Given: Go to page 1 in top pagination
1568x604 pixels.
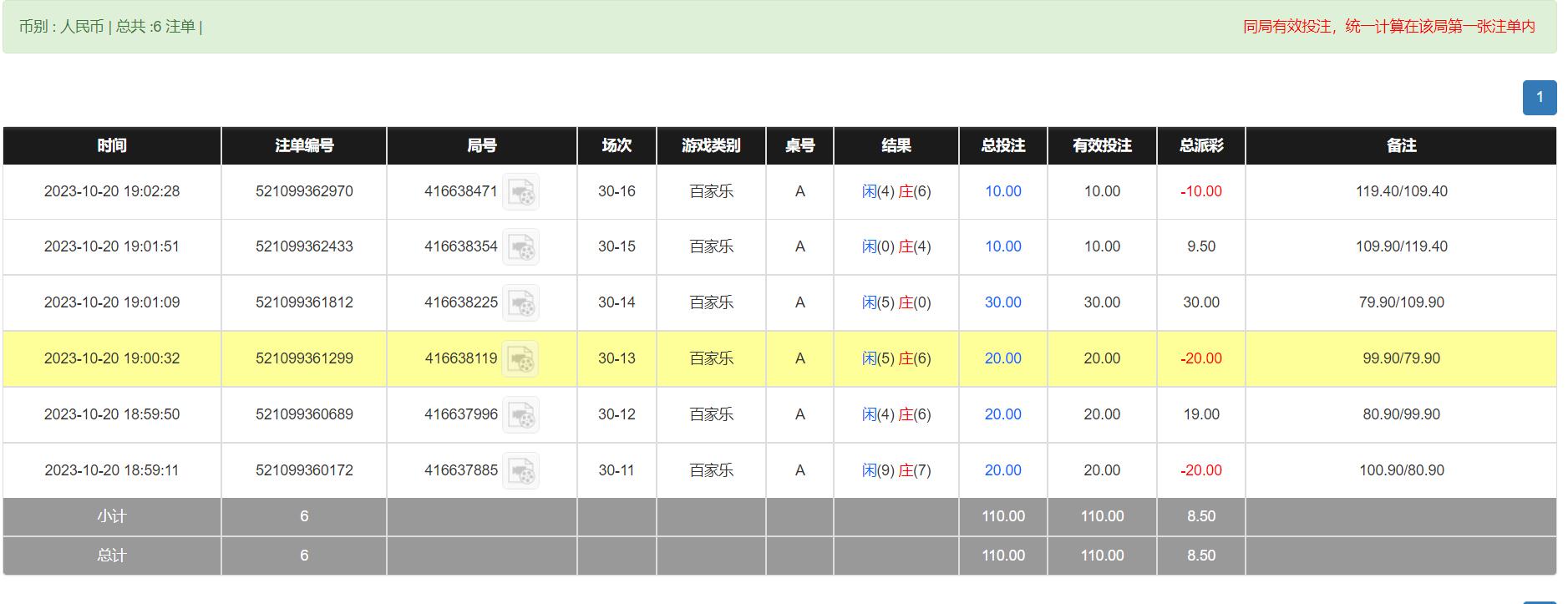Looking at the screenshot, I should tap(1540, 97).
